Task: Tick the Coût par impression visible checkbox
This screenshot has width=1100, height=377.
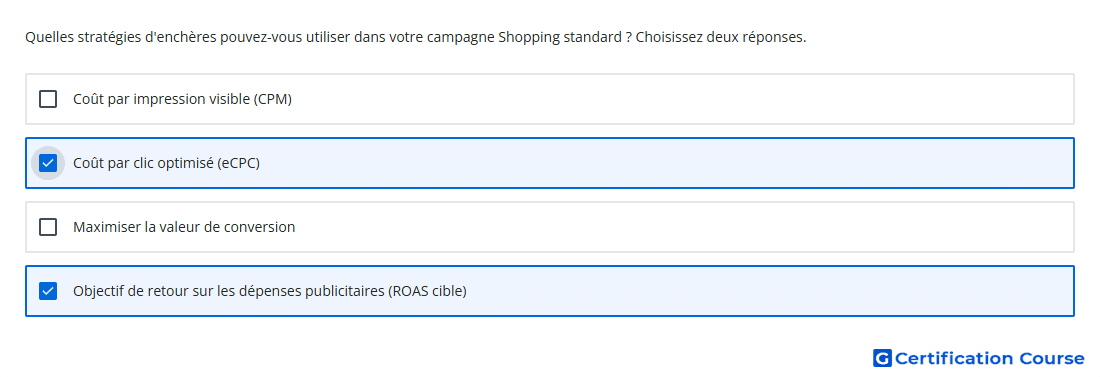Action: tap(48, 99)
